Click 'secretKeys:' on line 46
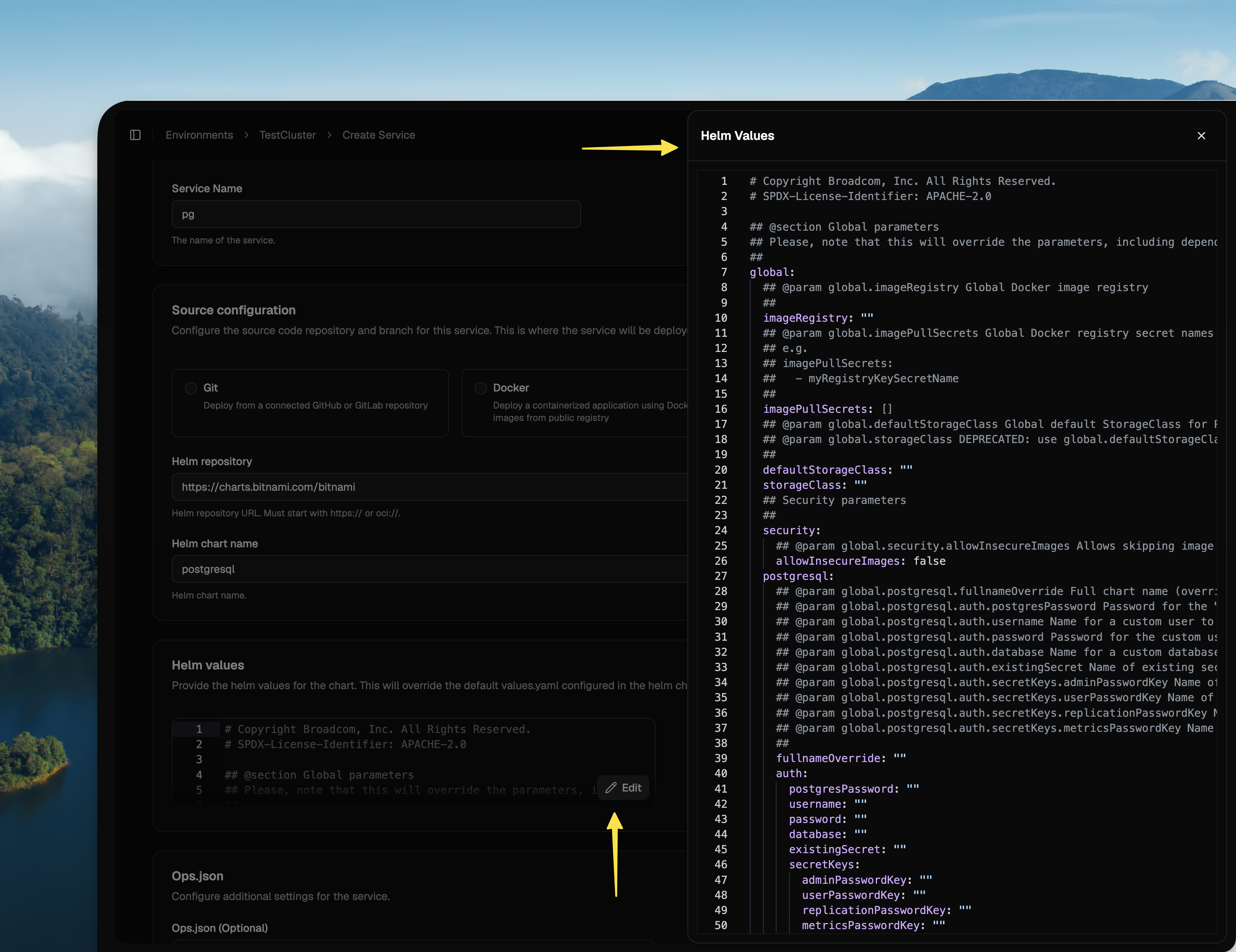This screenshot has height=952, width=1236. (x=824, y=864)
